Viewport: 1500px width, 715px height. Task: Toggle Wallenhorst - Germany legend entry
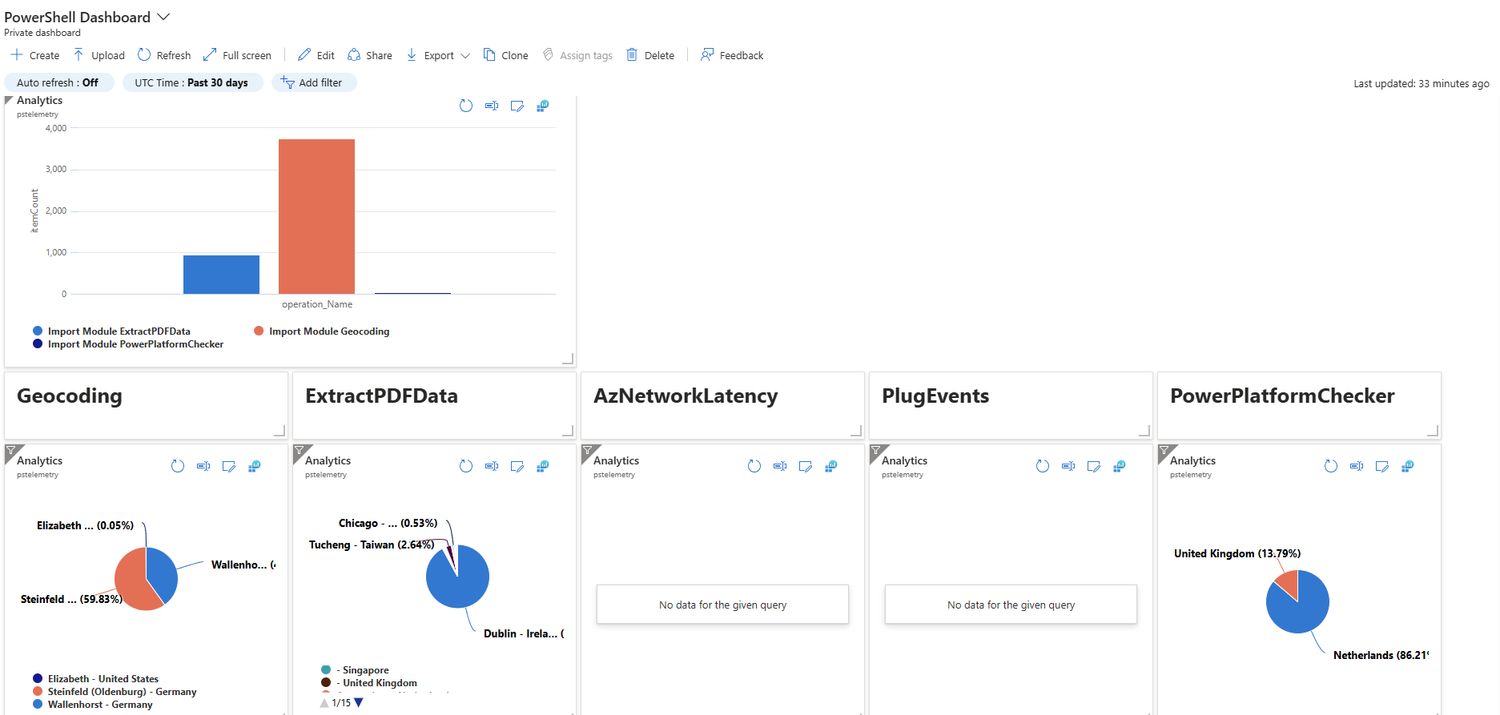pos(93,705)
